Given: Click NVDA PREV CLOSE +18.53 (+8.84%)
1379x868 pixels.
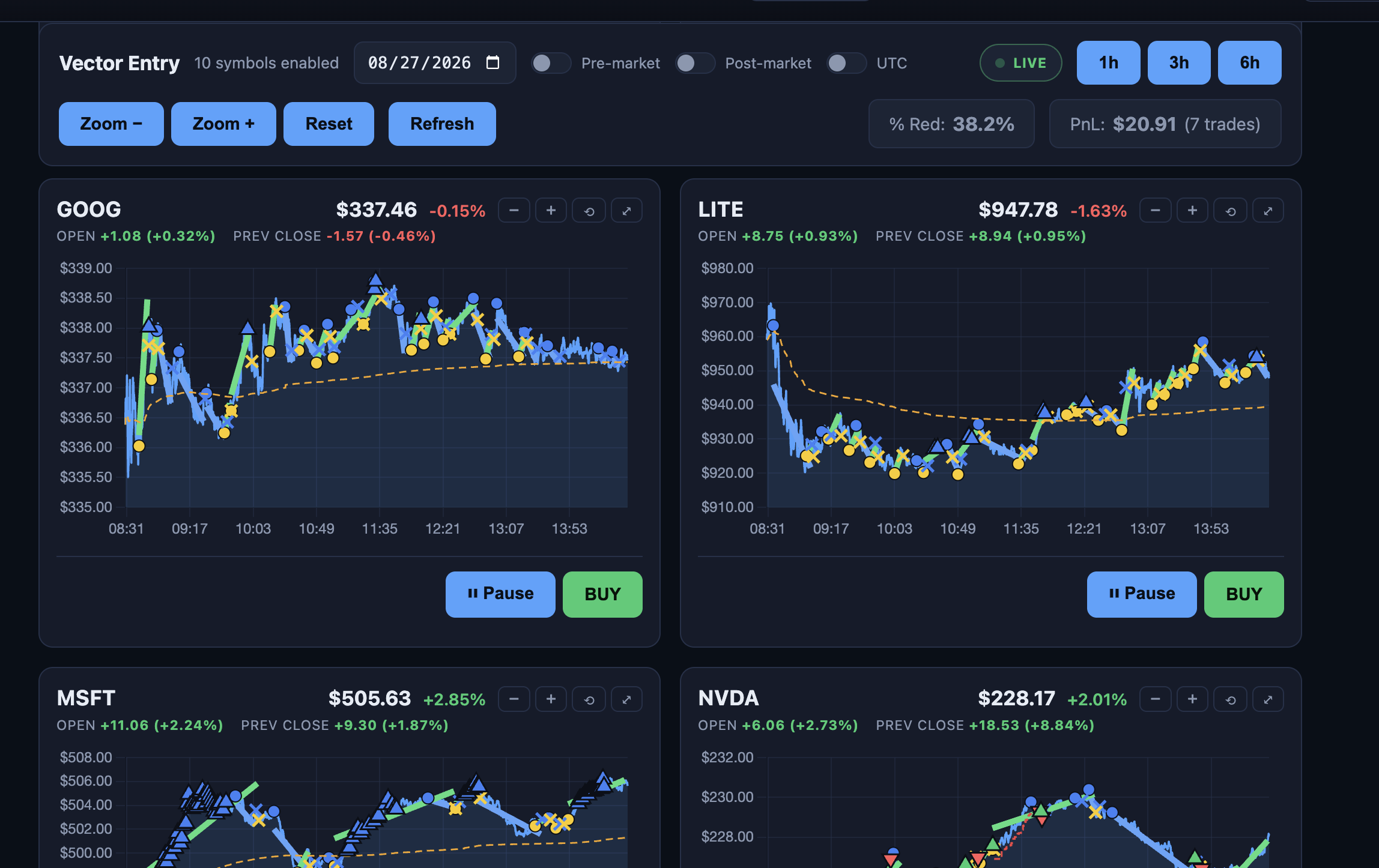Looking at the screenshot, I should [x=985, y=725].
